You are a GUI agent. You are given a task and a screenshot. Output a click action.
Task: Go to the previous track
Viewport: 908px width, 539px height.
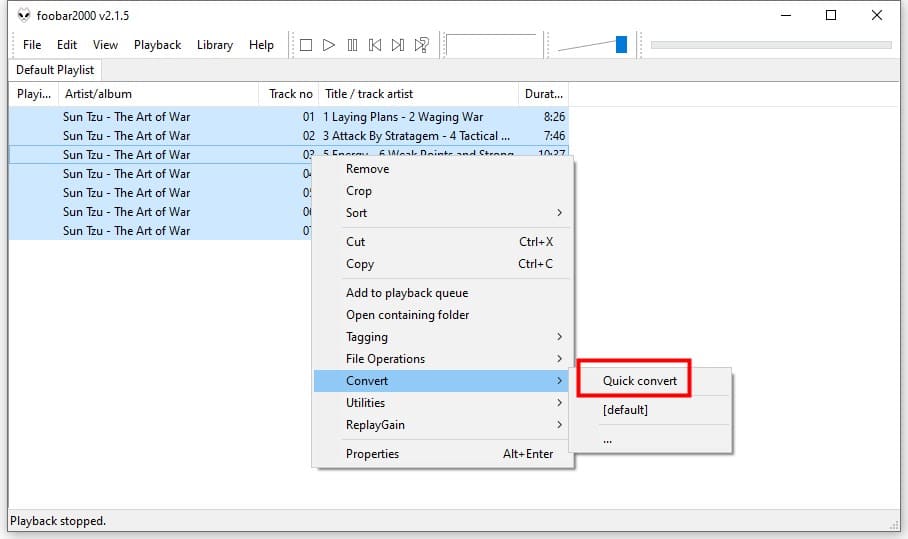pos(375,45)
